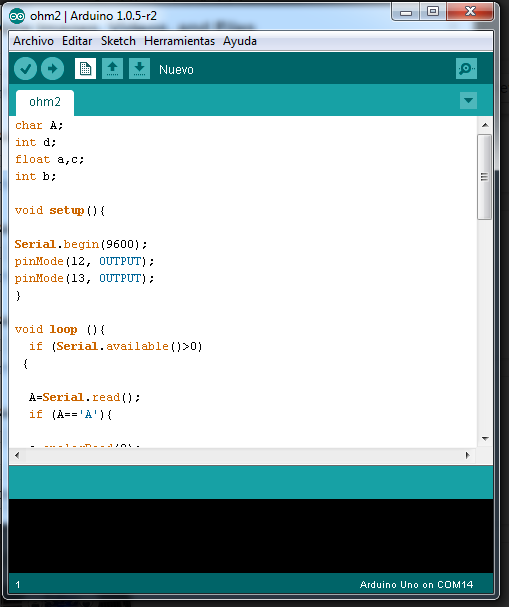509x607 pixels.
Task: Save sketch using down-arrow icon
Action: click(x=139, y=69)
